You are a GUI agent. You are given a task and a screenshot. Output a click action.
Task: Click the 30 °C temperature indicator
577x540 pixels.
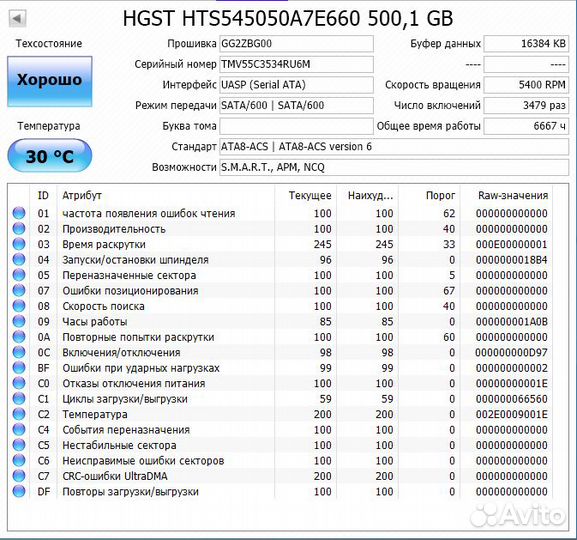click(x=50, y=156)
